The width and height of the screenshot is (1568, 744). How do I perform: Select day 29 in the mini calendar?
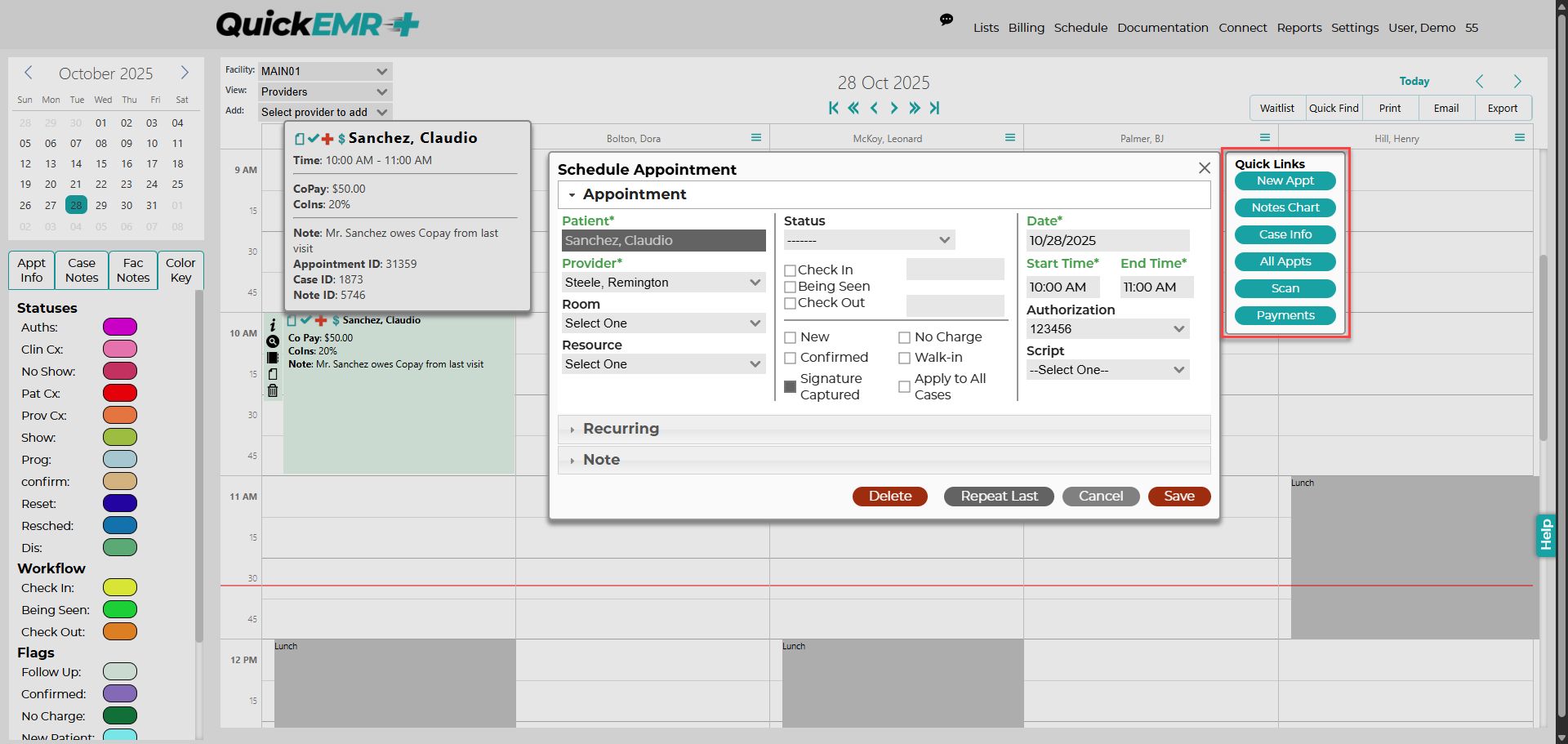(x=101, y=205)
